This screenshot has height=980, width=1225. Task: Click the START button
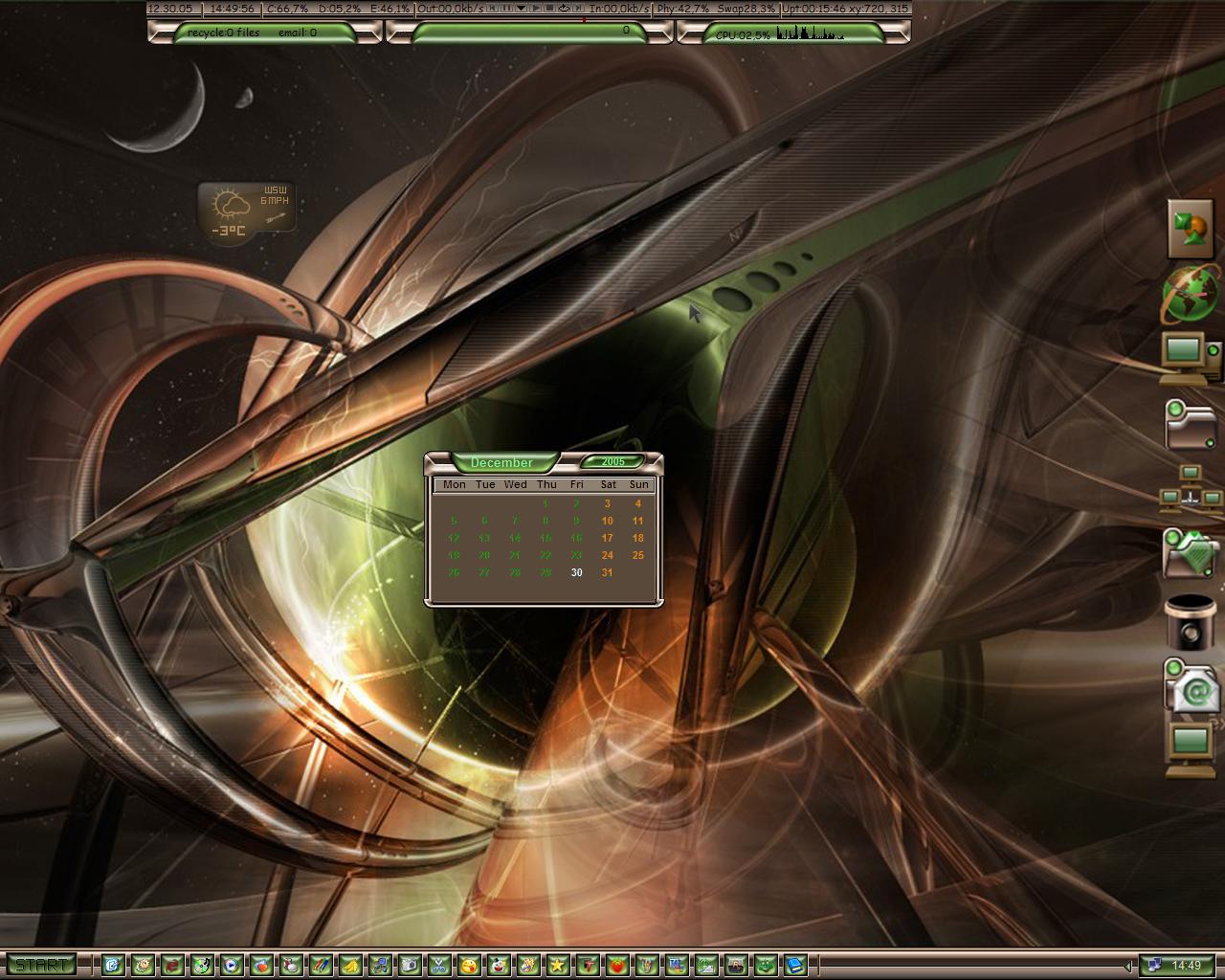coord(39,965)
